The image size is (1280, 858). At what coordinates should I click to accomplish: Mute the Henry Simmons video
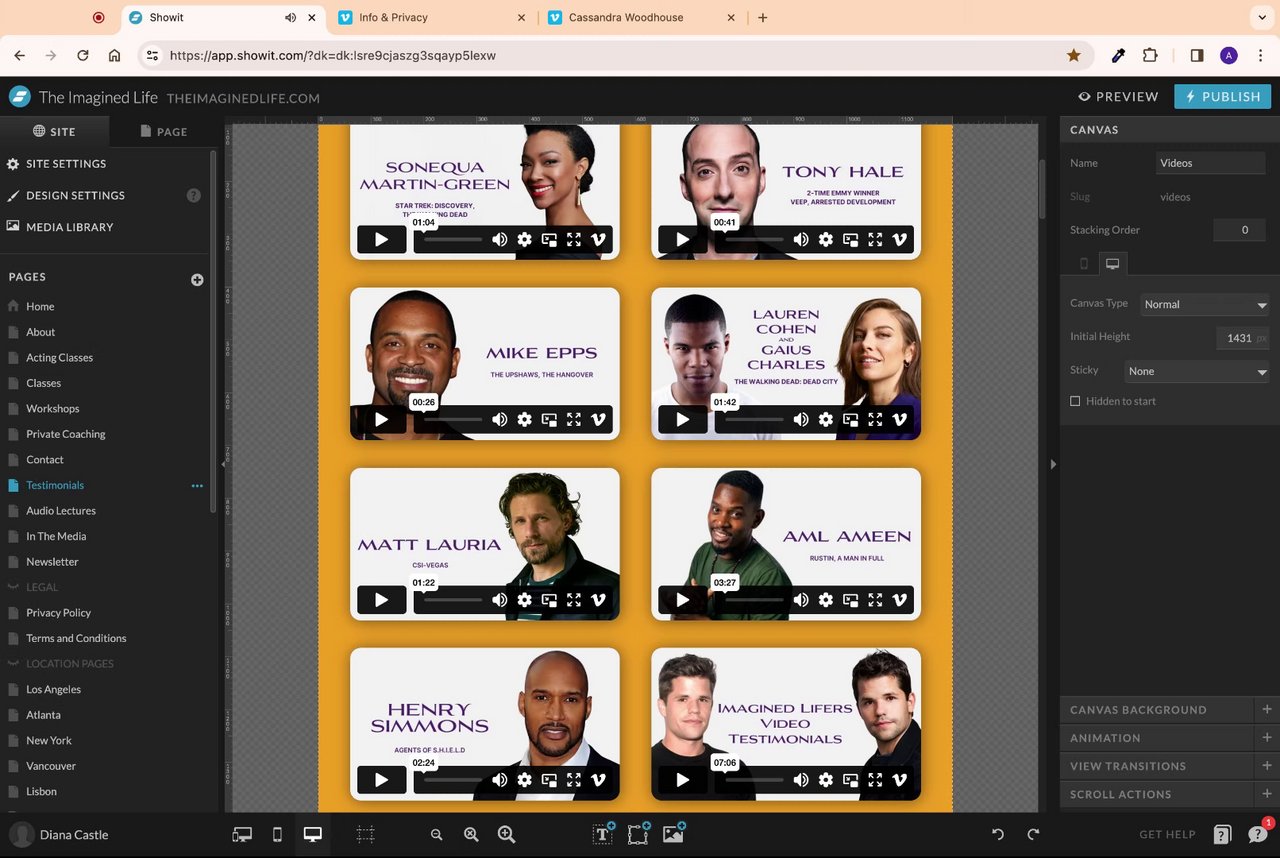(x=500, y=780)
